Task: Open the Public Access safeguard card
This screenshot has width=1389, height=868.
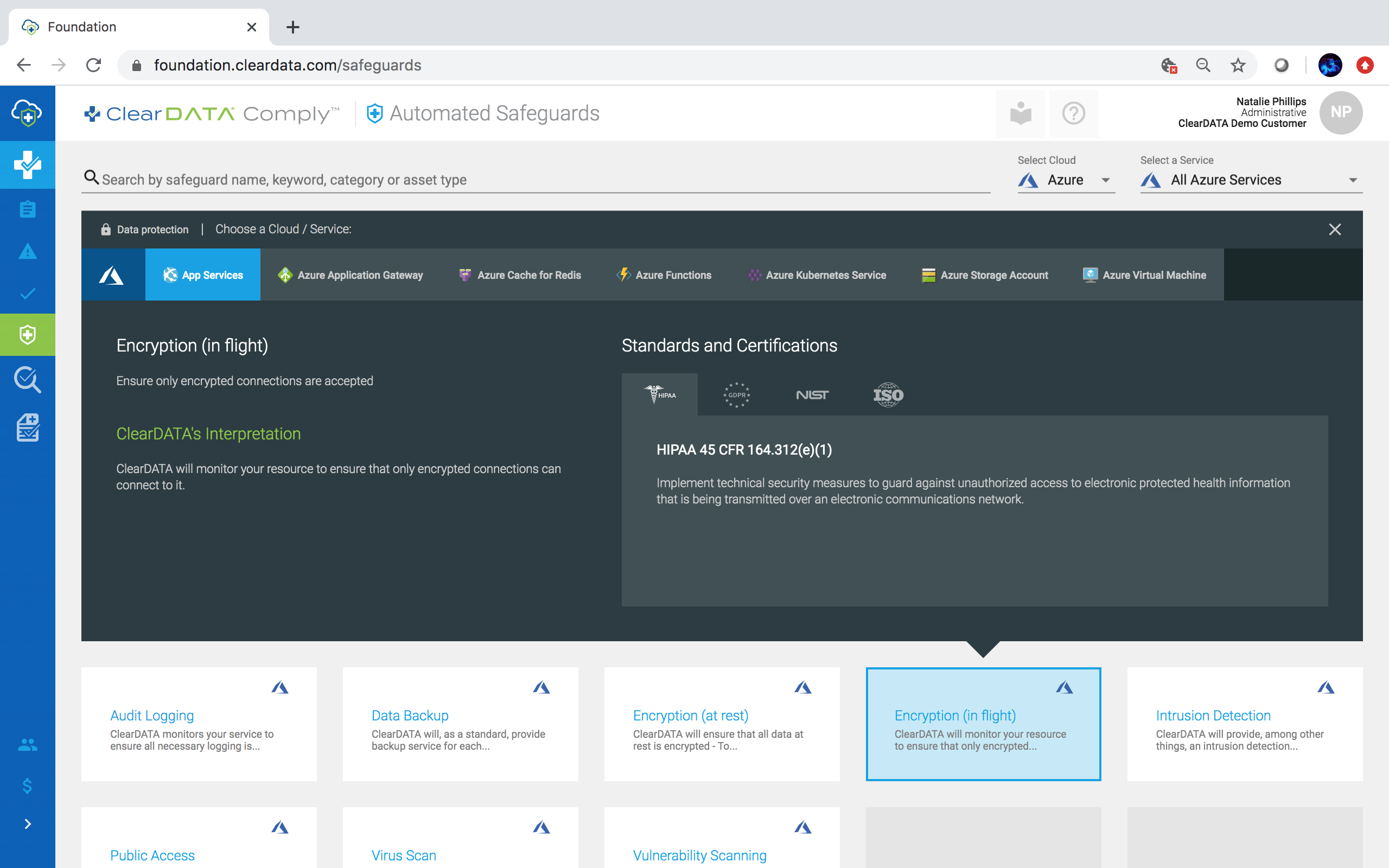Action: pyautogui.click(x=199, y=838)
